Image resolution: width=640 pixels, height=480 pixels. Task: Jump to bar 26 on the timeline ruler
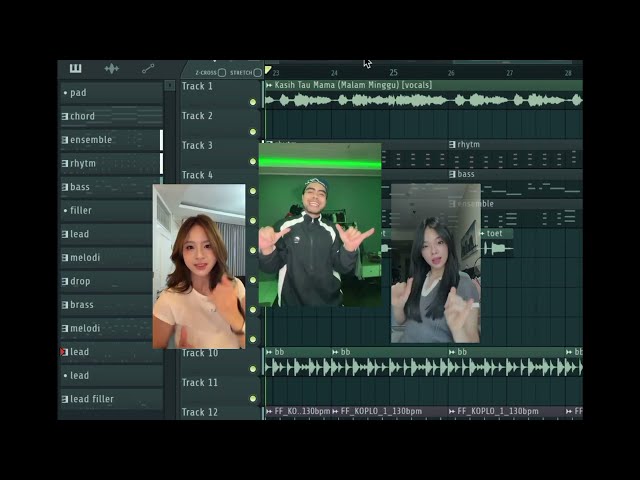click(x=451, y=73)
